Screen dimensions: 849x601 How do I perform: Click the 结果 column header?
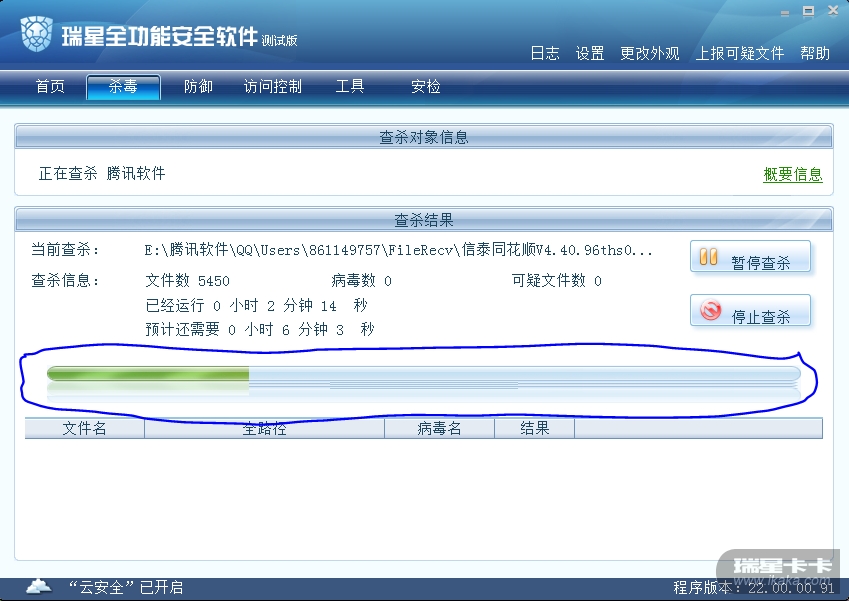tap(534, 428)
